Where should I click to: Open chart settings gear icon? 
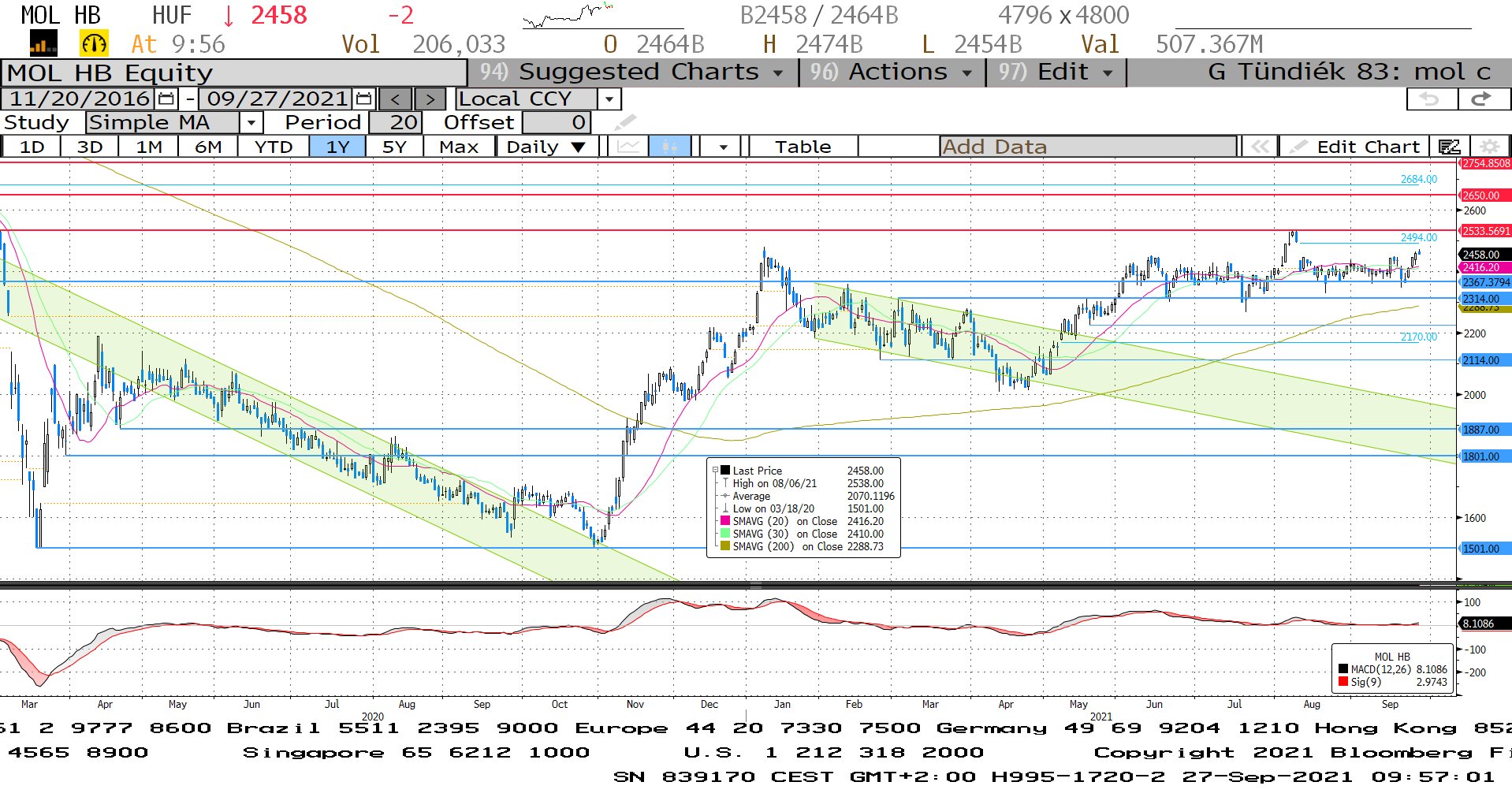1489,147
